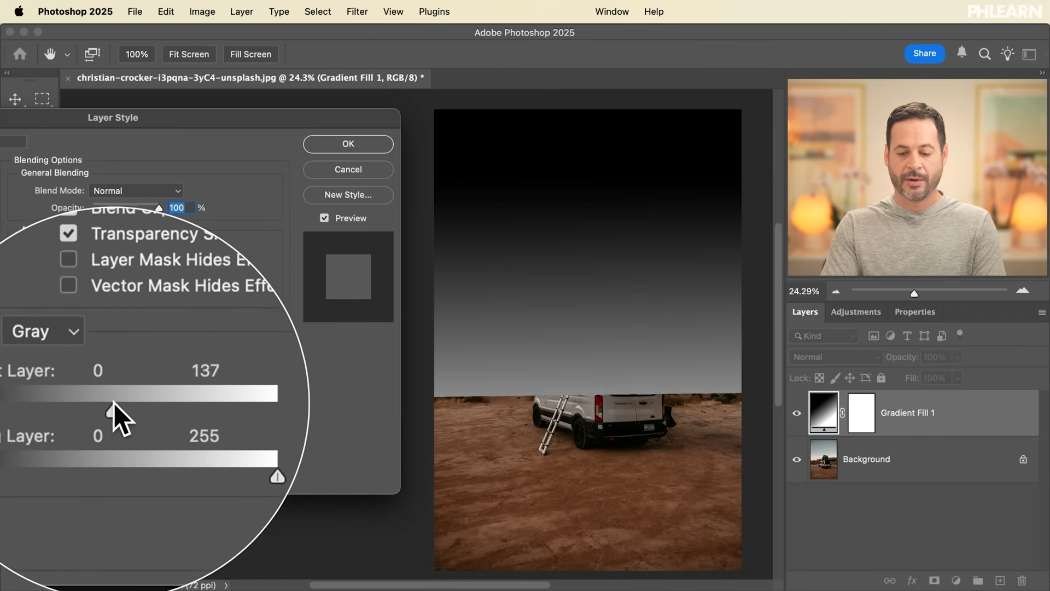The image size is (1050, 591).
Task: Lock image pixels brush icon
Action: click(x=835, y=378)
